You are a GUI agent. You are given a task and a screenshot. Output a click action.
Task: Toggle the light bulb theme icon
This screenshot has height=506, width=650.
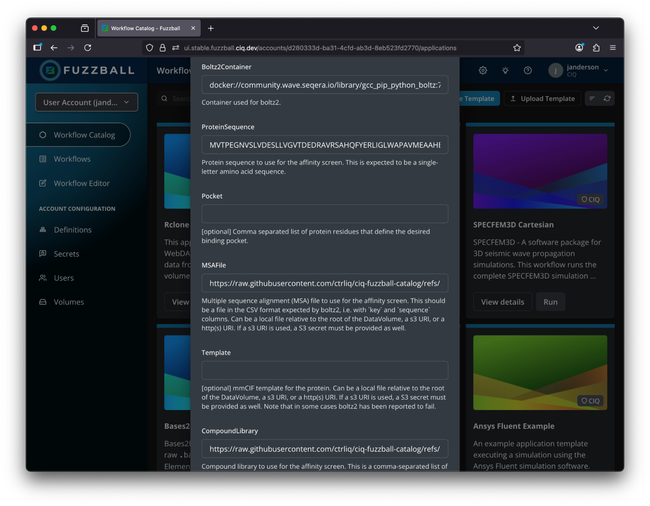(505, 70)
